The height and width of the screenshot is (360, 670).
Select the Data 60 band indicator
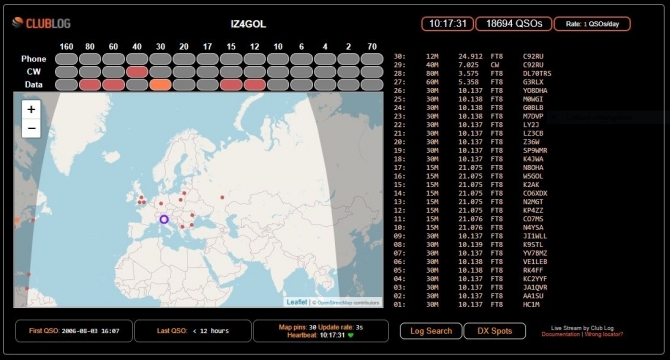click(113, 85)
